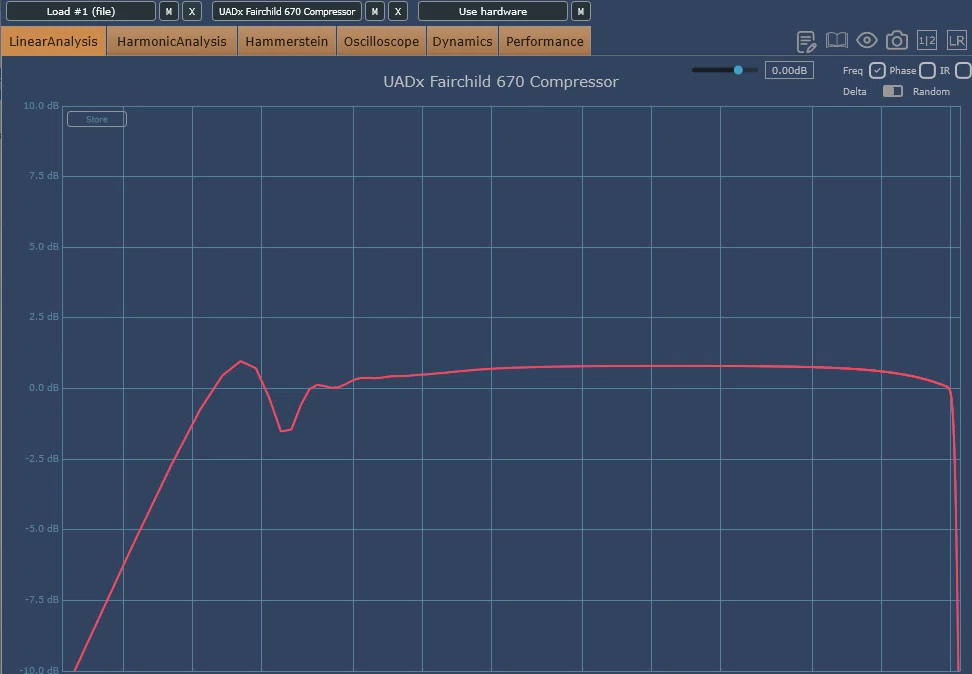Toggle the eye visibility icon

pyautogui.click(x=867, y=41)
